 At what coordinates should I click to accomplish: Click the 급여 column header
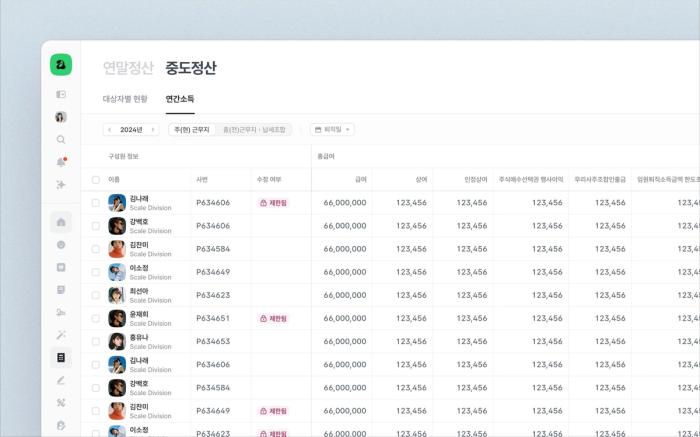[361, 179]
